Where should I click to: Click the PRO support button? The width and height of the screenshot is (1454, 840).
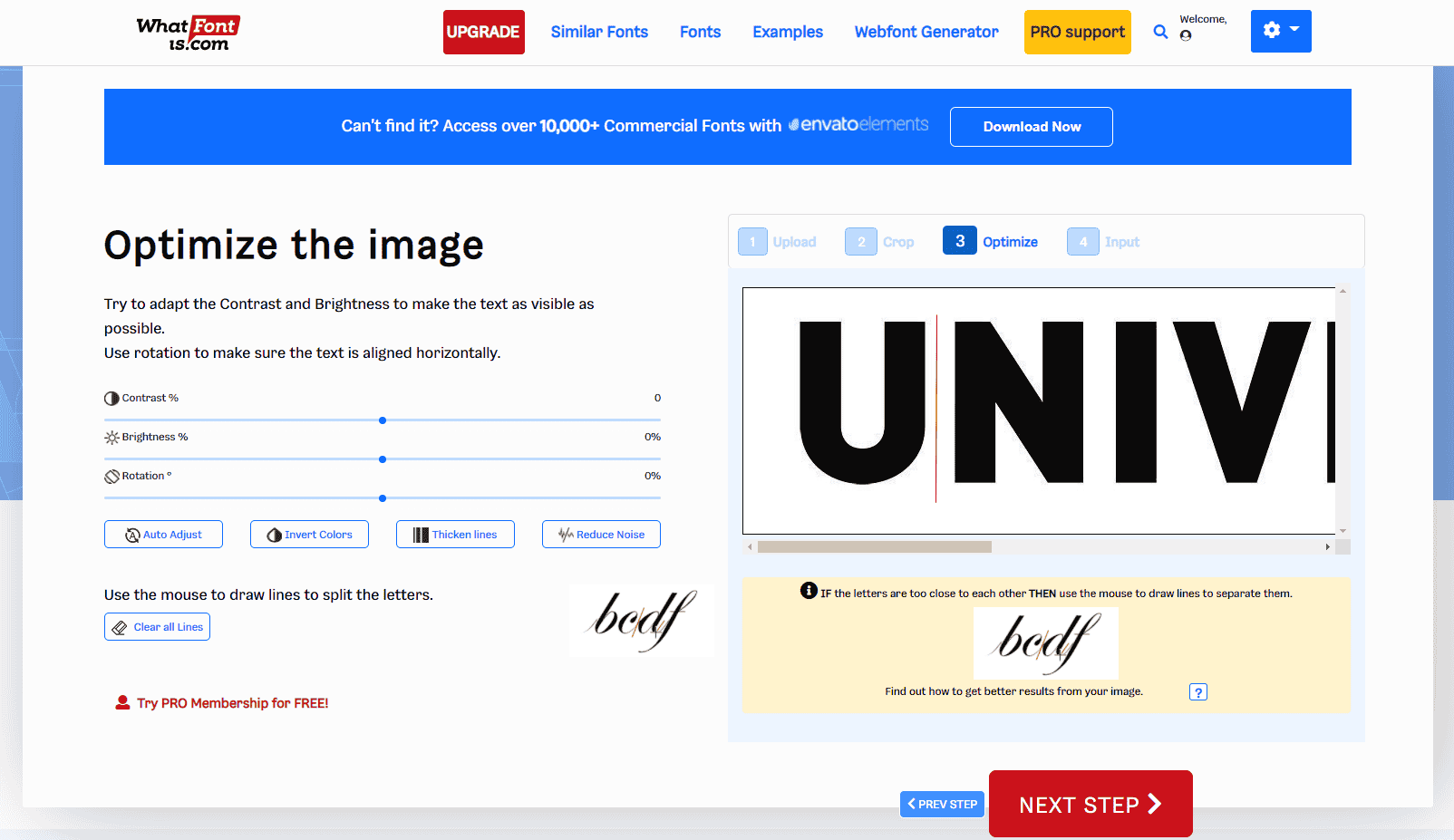point(1077,32)
